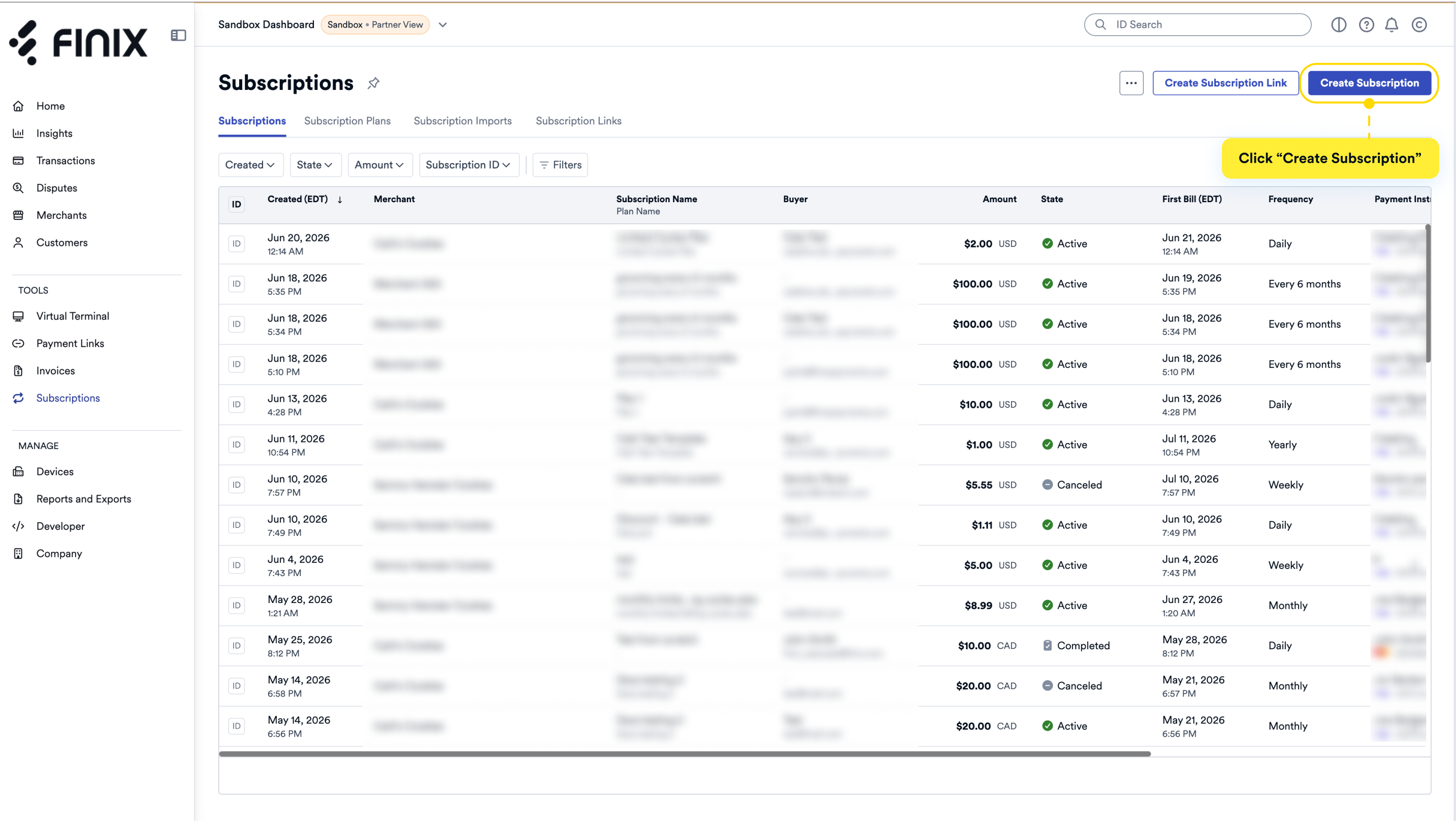This screenshot has height=823, width=1456.
Task: Click ID badge for Jun 20, 2026 row
Action: coord(236,244)
